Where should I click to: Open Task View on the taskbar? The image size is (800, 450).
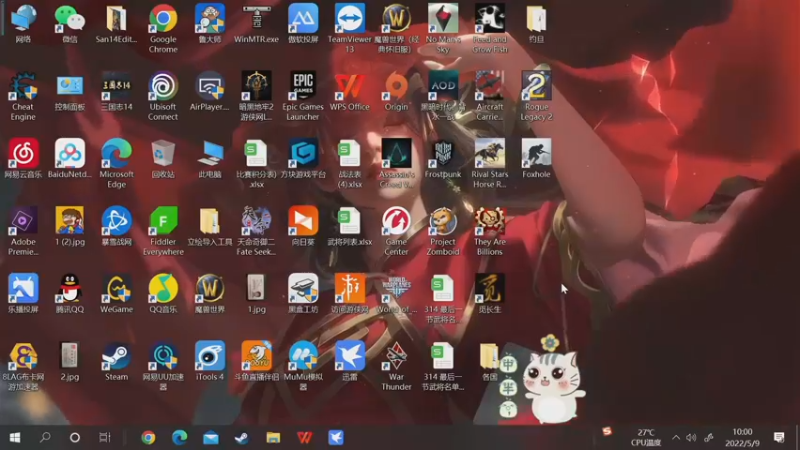105,437
